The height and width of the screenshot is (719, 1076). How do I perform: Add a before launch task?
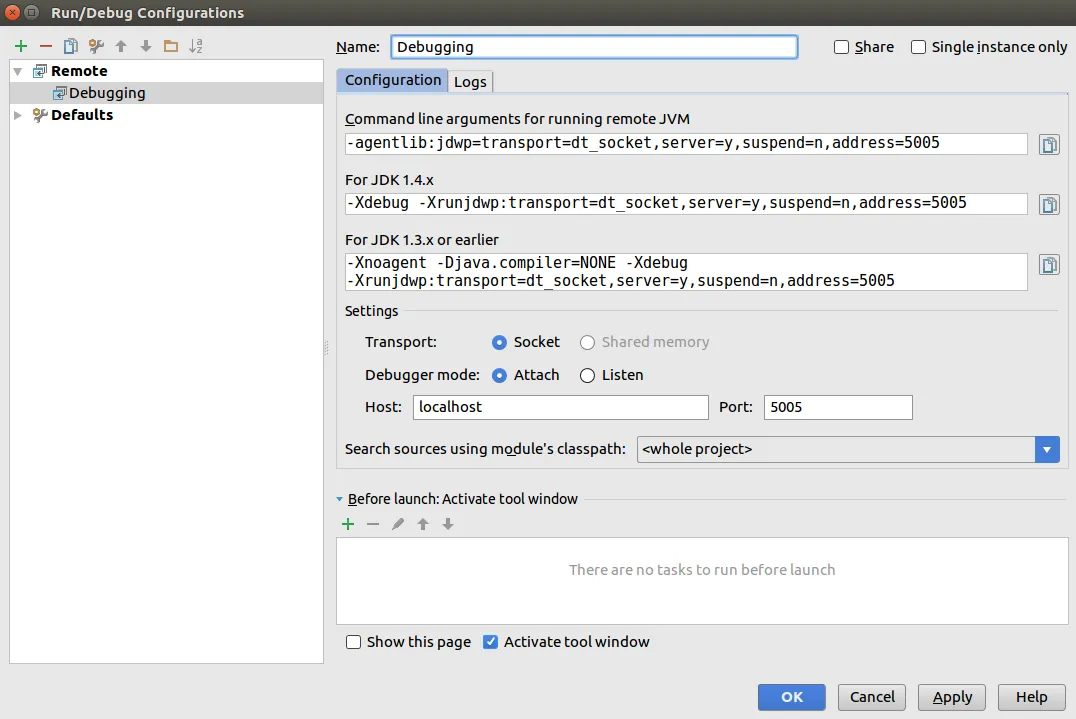click(348, 524)
